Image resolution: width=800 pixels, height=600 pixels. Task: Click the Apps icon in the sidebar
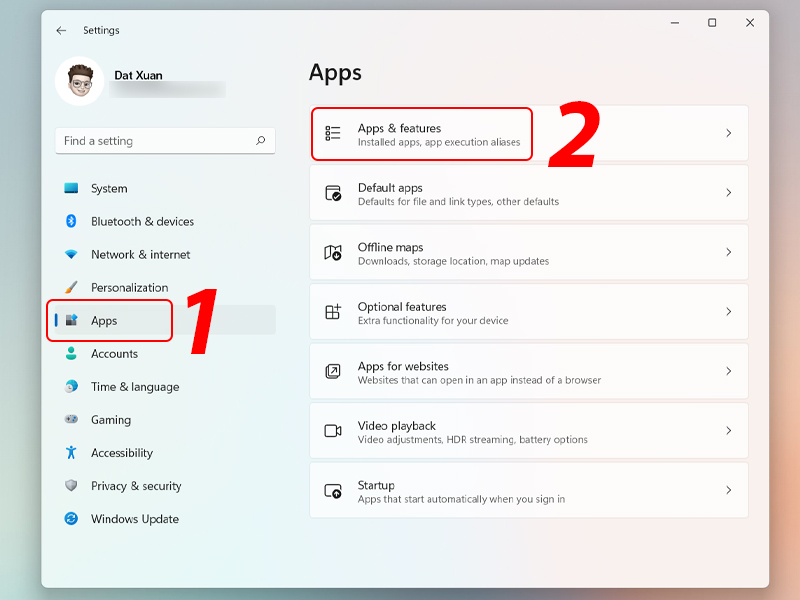tap(71, 320)
